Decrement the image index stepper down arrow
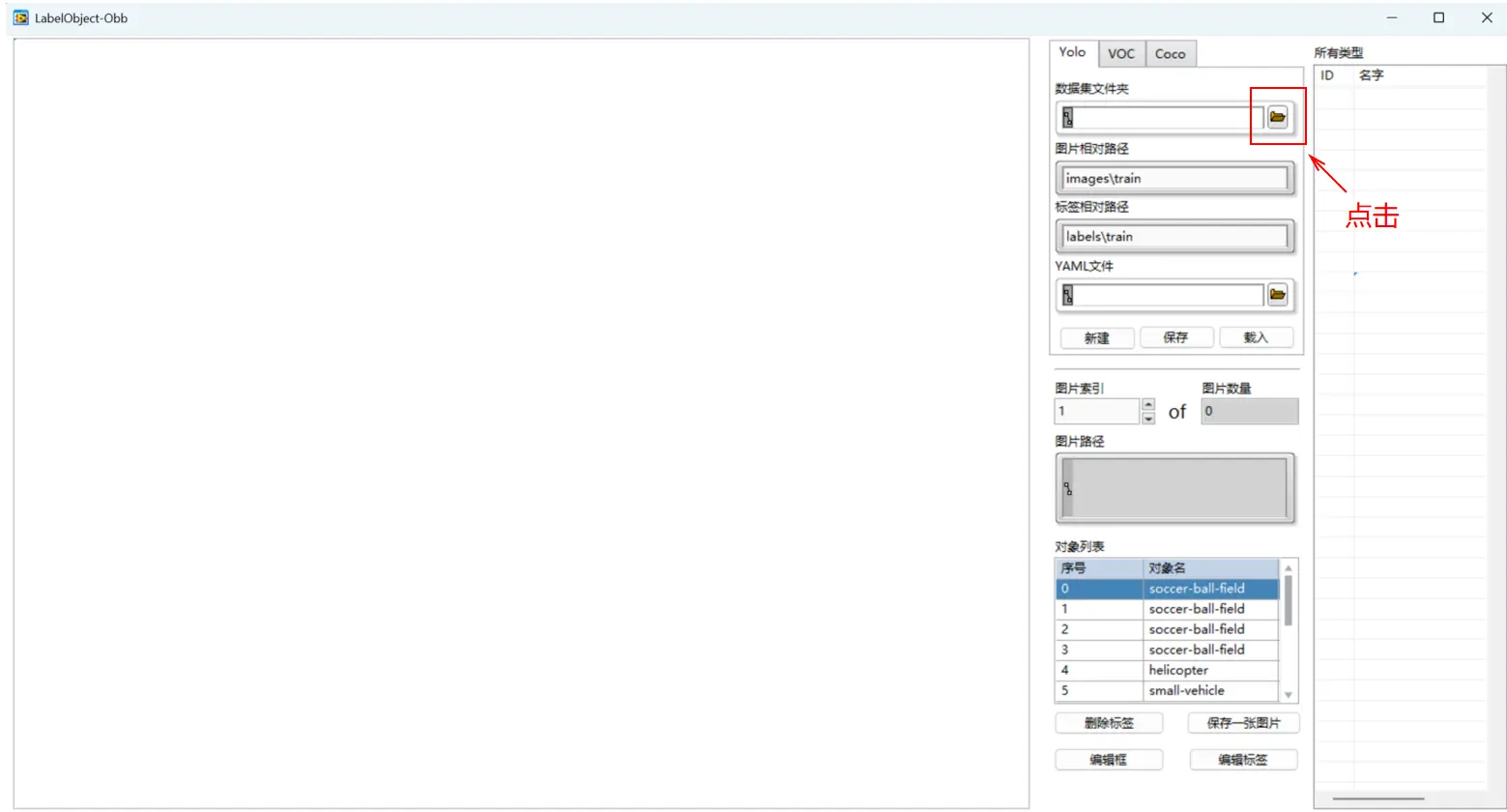 [x=1148, y=419]
